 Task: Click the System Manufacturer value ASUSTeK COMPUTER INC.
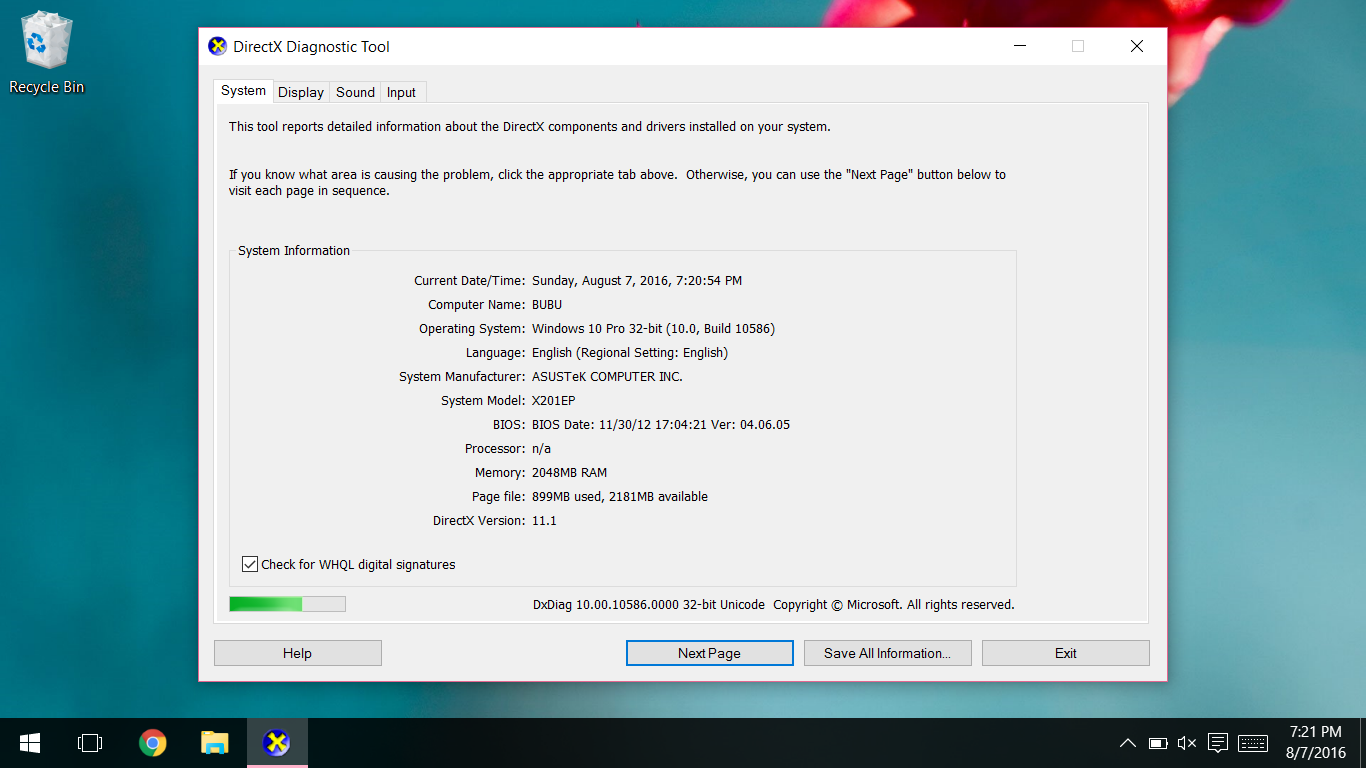pyautogui.click(x=607, y=377)
